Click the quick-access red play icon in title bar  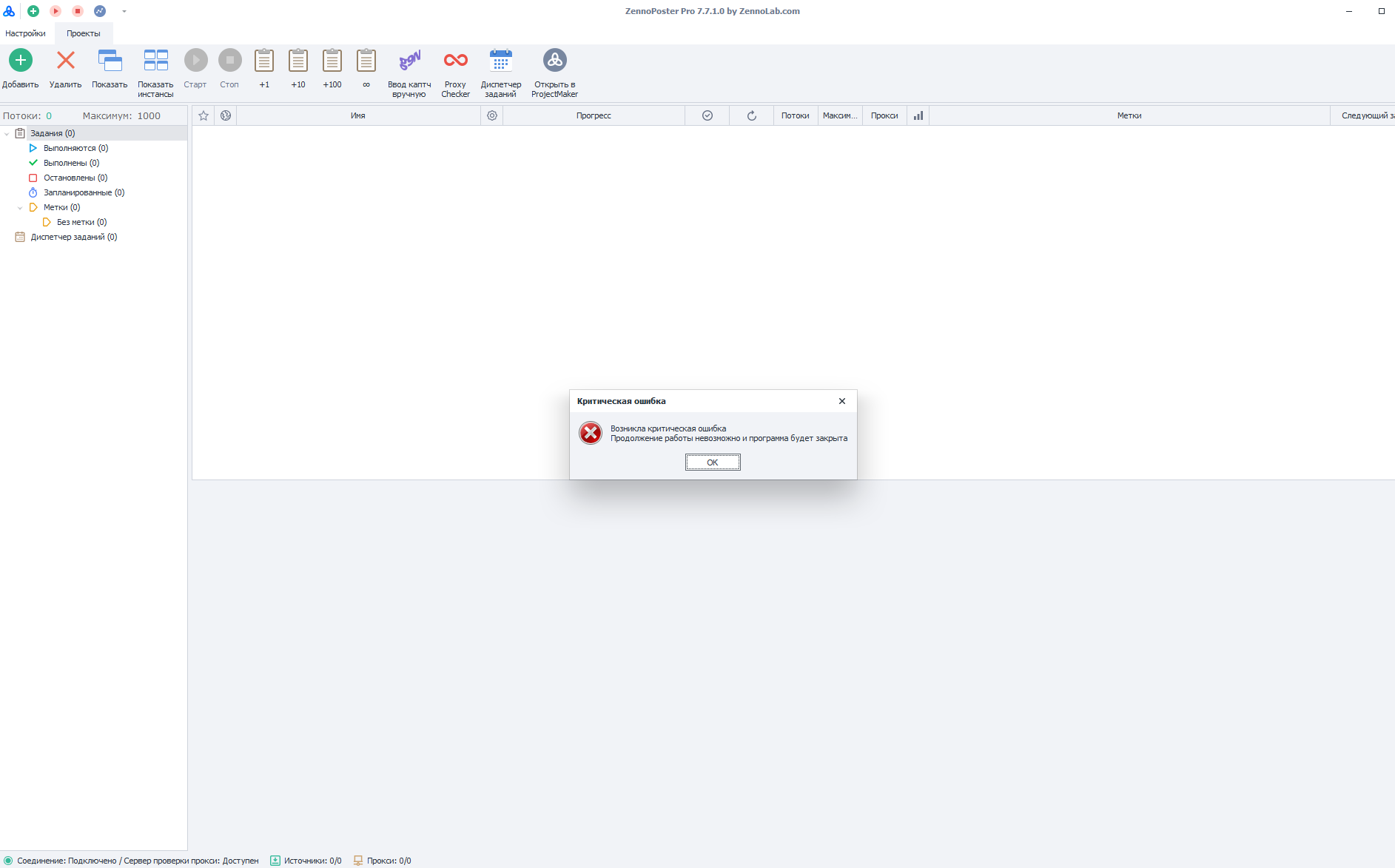pos(56,11)
